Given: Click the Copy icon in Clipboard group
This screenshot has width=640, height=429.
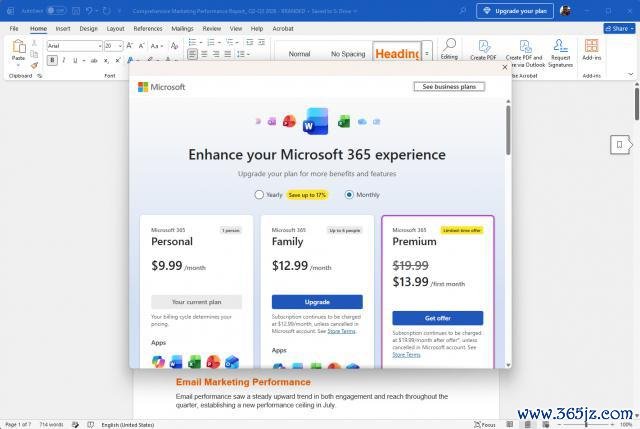Looking at the screenshot, I should pos(34,54).
